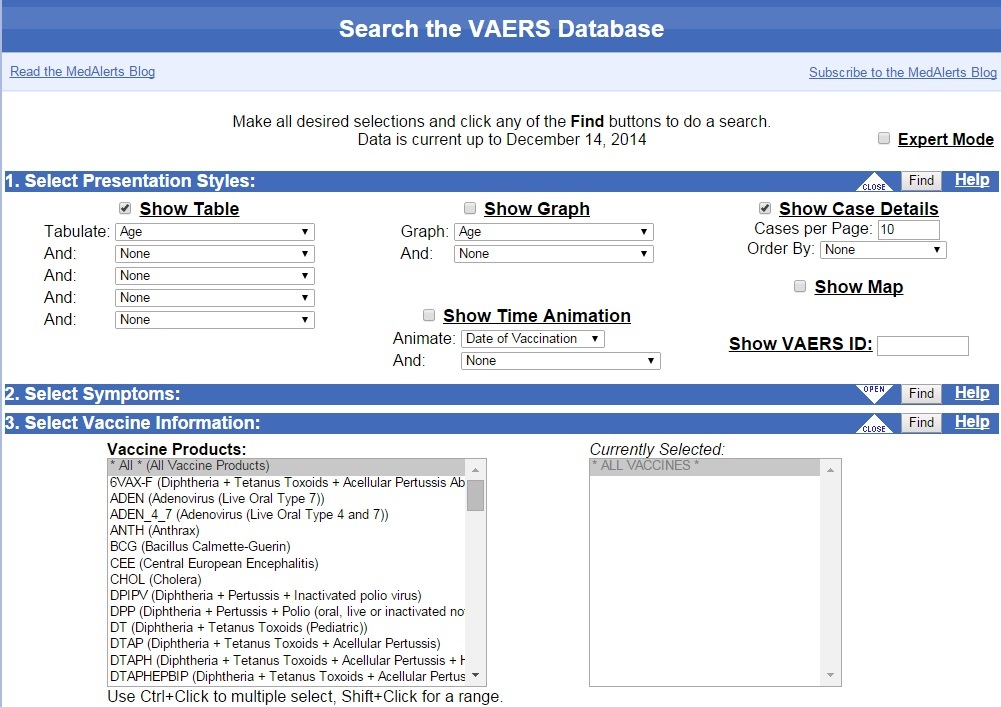Open the And dropdown below Graph

[x=553, y=254]
